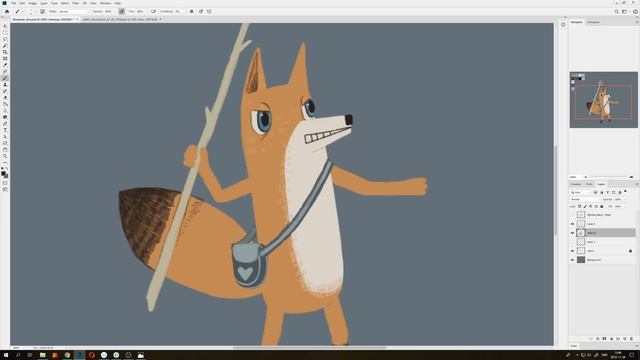The width and height of the screenshot is (640, 360).
Task: Open the brush settings panel icon
Action: tap(42, 11)
